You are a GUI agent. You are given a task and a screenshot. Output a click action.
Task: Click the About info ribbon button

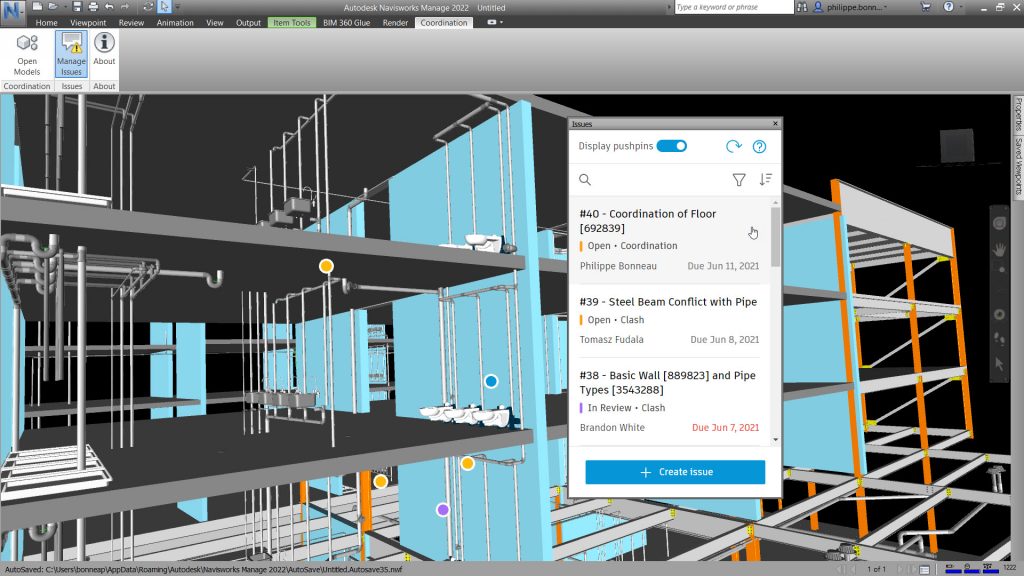click(104, 50)
